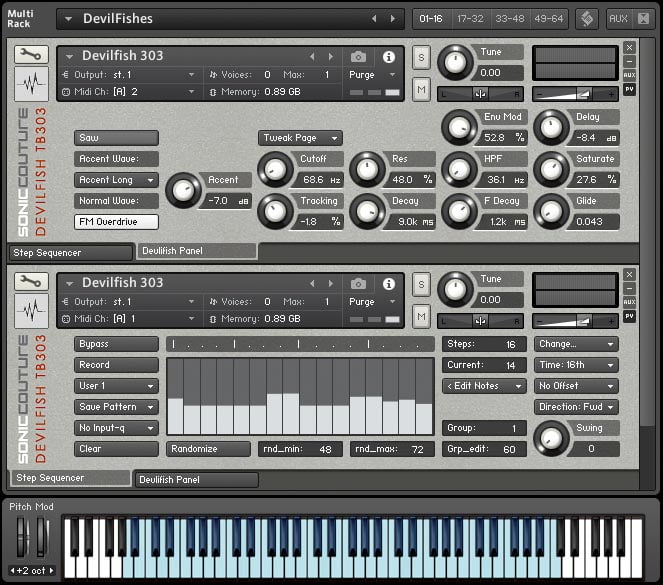Open Purge menu of channel 2 instrument
This screenshot has width=663, height=585.
372,75
